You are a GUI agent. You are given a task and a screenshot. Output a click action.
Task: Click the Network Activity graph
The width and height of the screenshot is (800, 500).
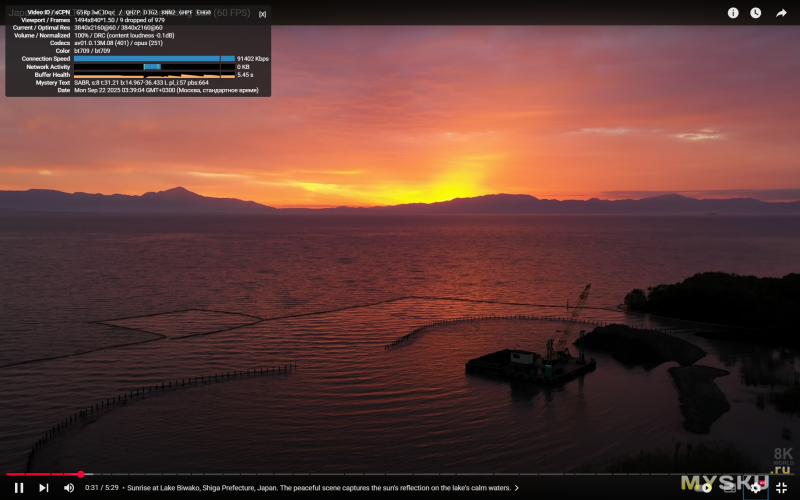point(154,67)
